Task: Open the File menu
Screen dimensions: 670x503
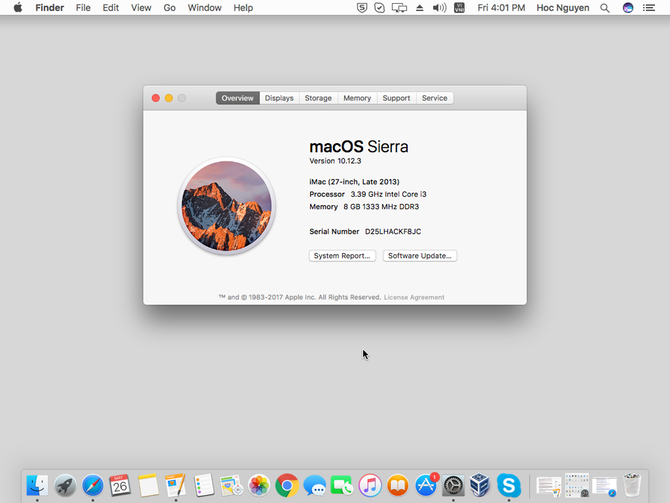Action: (x=83, y=8)
